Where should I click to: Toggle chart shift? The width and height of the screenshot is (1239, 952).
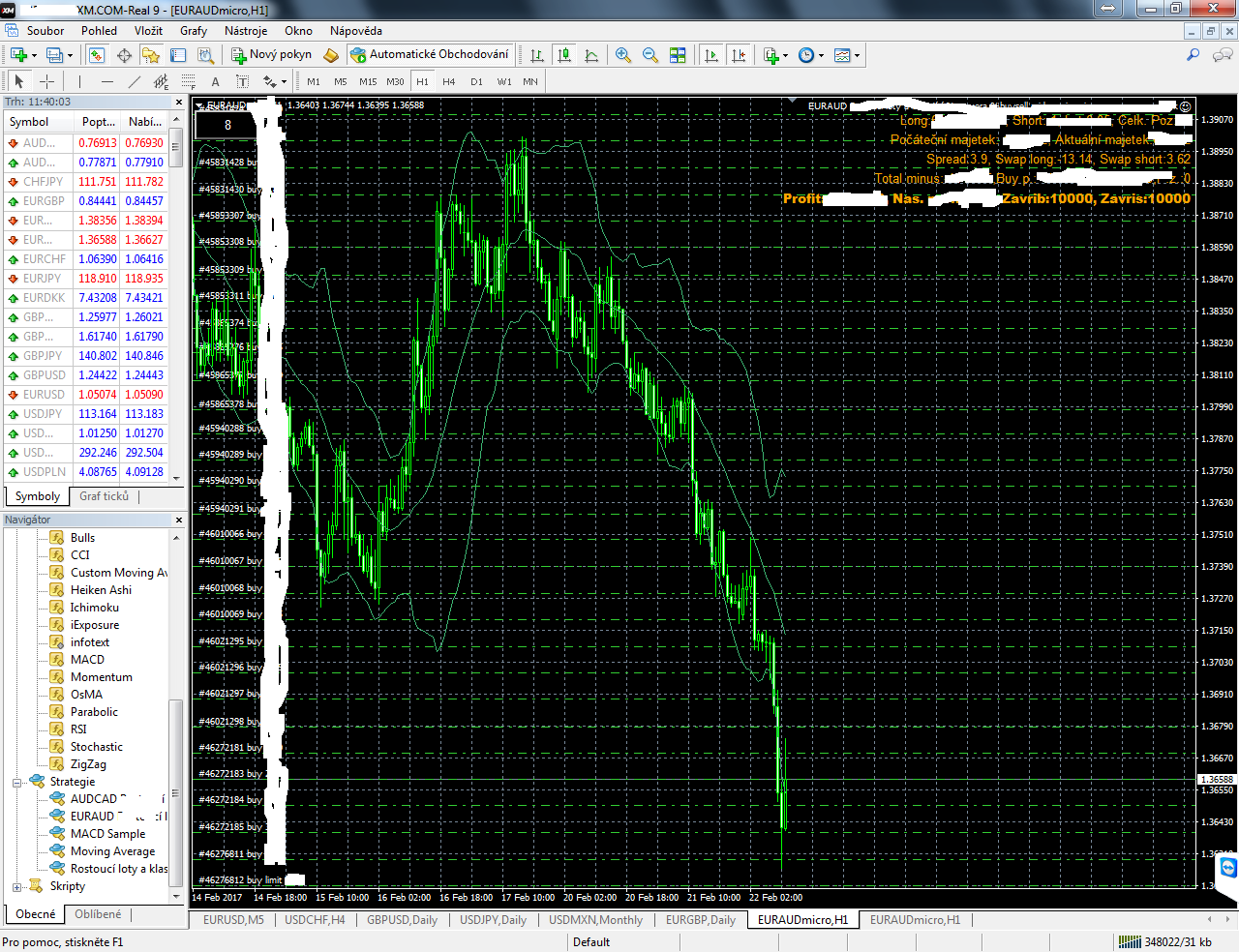[739, 55]
